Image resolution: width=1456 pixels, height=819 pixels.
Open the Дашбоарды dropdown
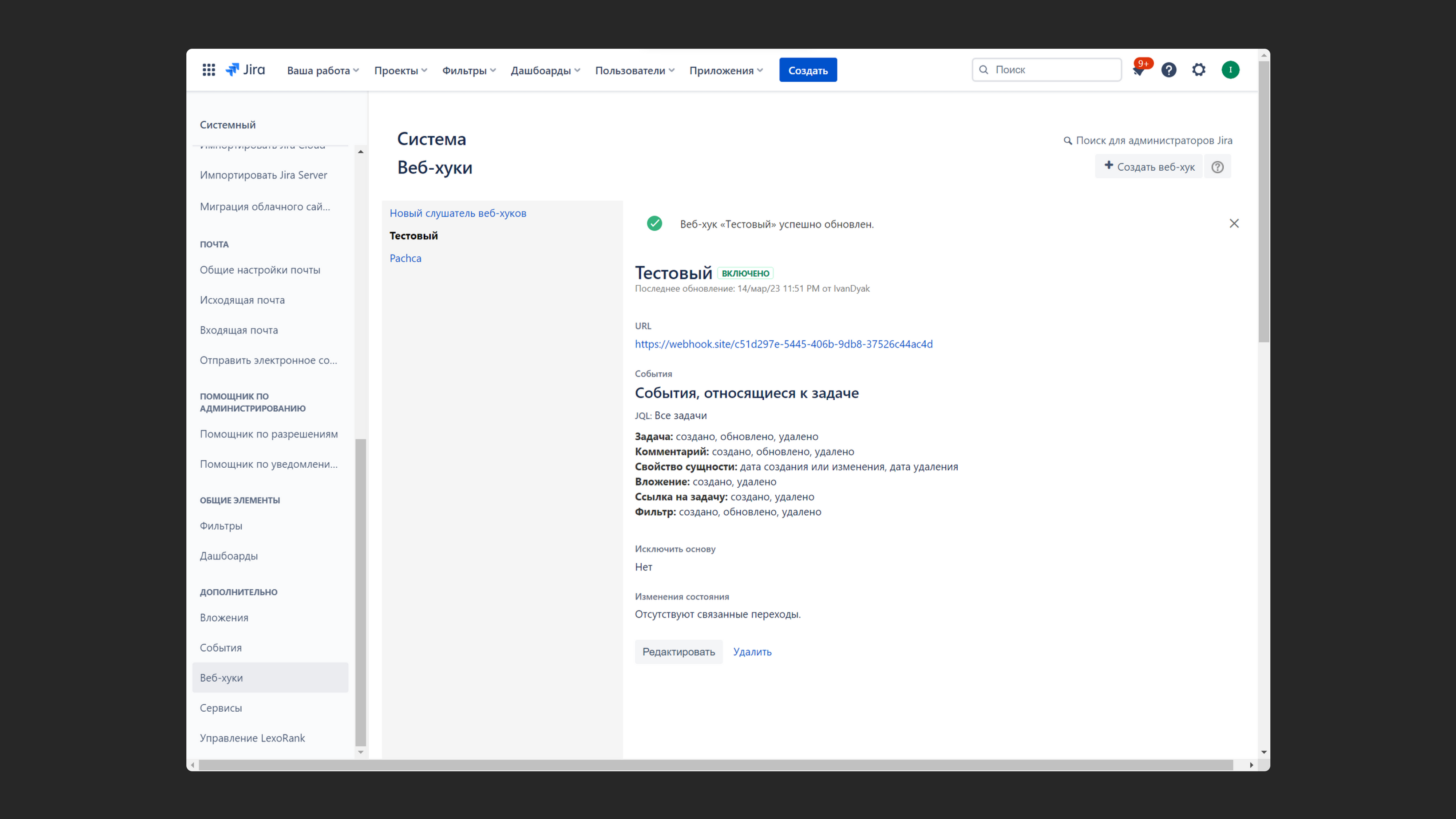545,70
